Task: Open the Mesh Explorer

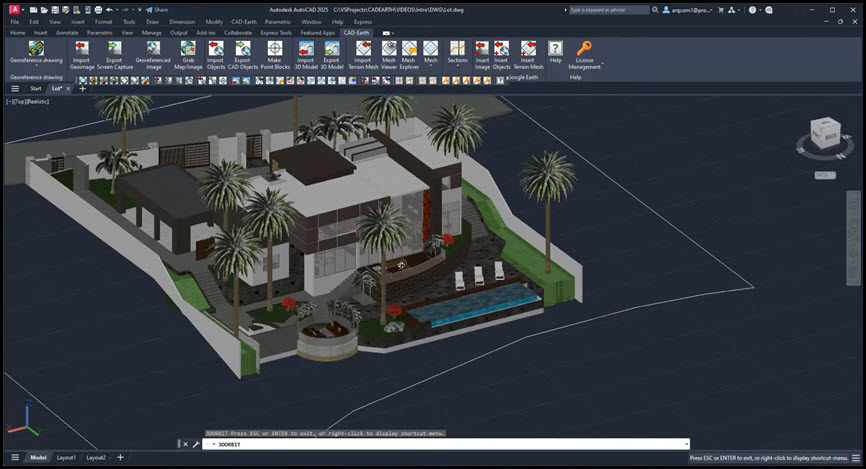Action: [x=409, y=55]
